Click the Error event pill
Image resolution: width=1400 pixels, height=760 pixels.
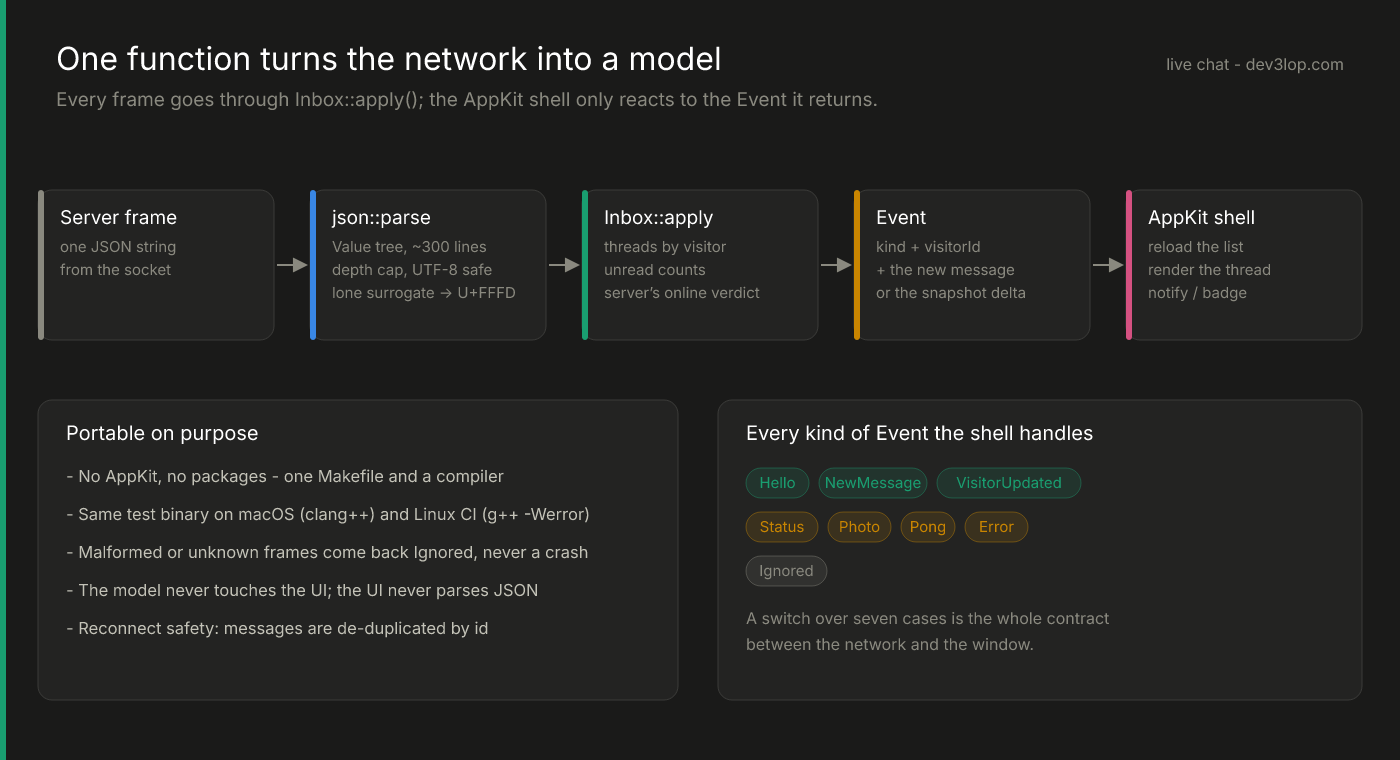[996, 527]
